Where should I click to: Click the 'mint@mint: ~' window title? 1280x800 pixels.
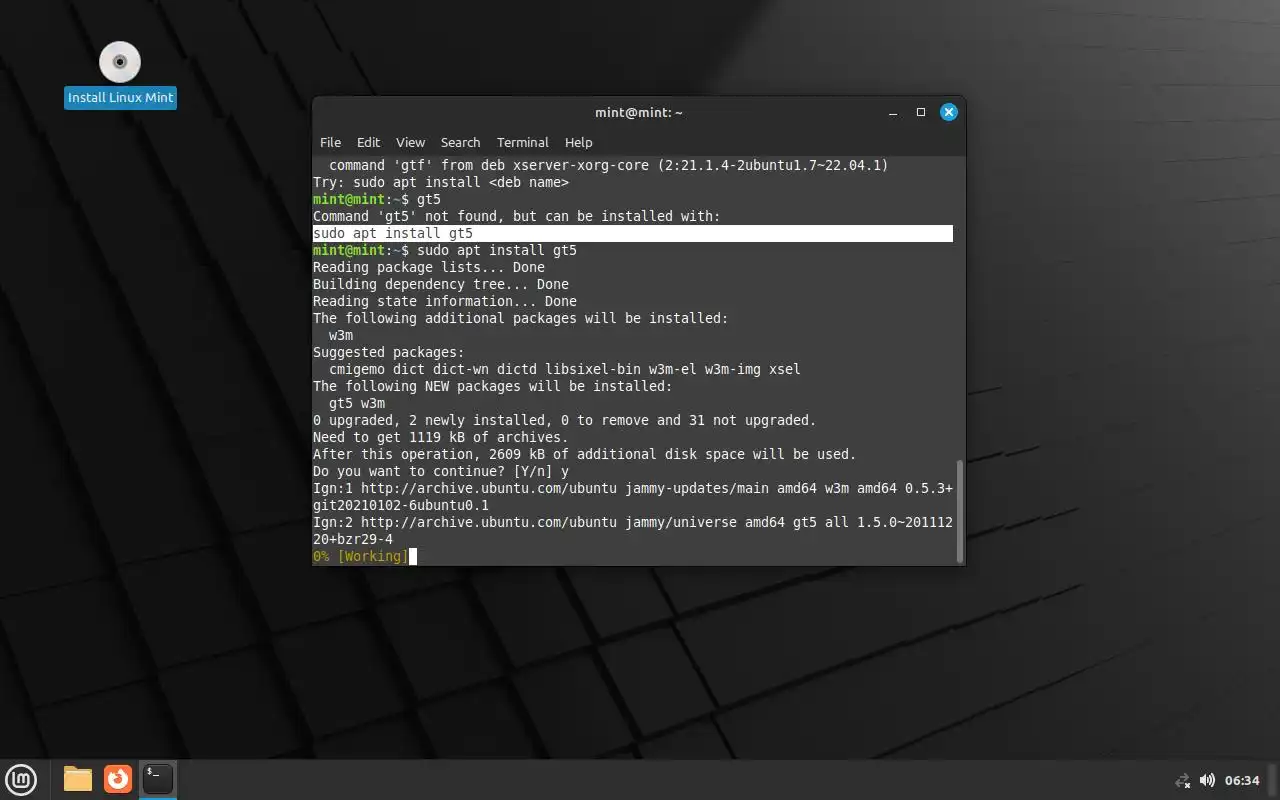click(639, 113)
